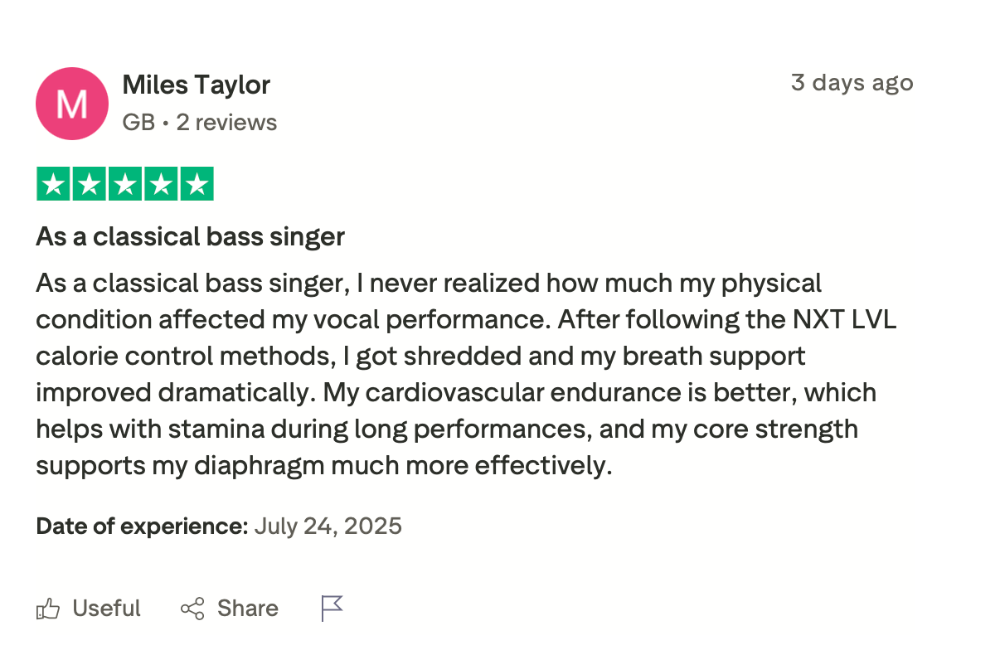Click the first green rating star

54,184
